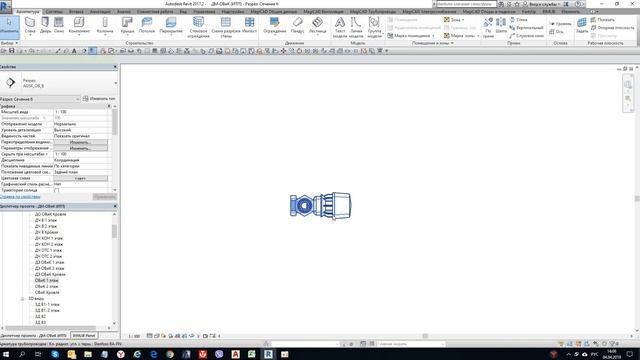Select the Окно (Window) tool

pos(59,25)
